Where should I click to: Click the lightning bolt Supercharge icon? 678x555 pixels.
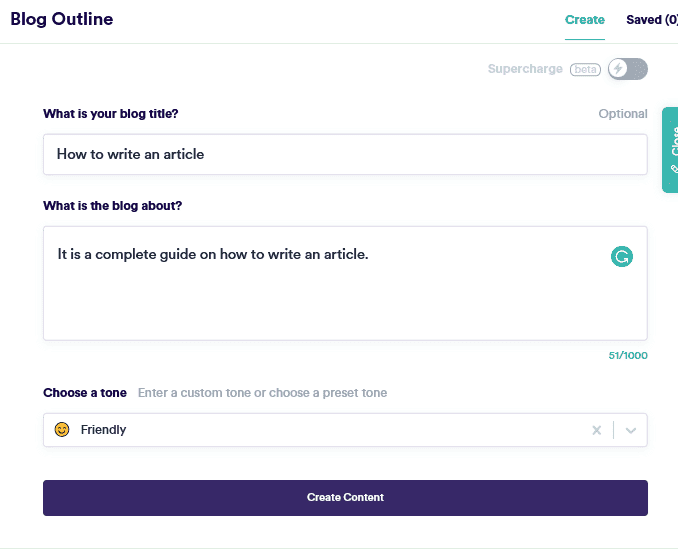point(619,69)
